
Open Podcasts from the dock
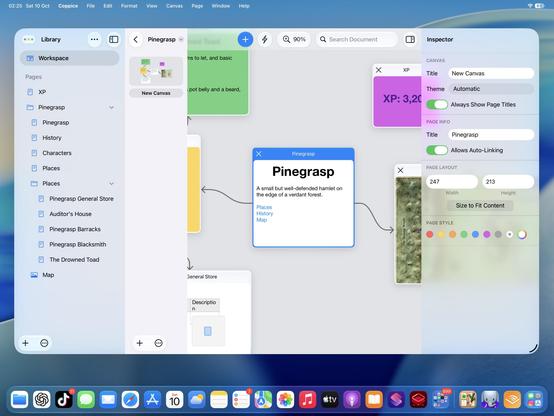coord(352,400)
